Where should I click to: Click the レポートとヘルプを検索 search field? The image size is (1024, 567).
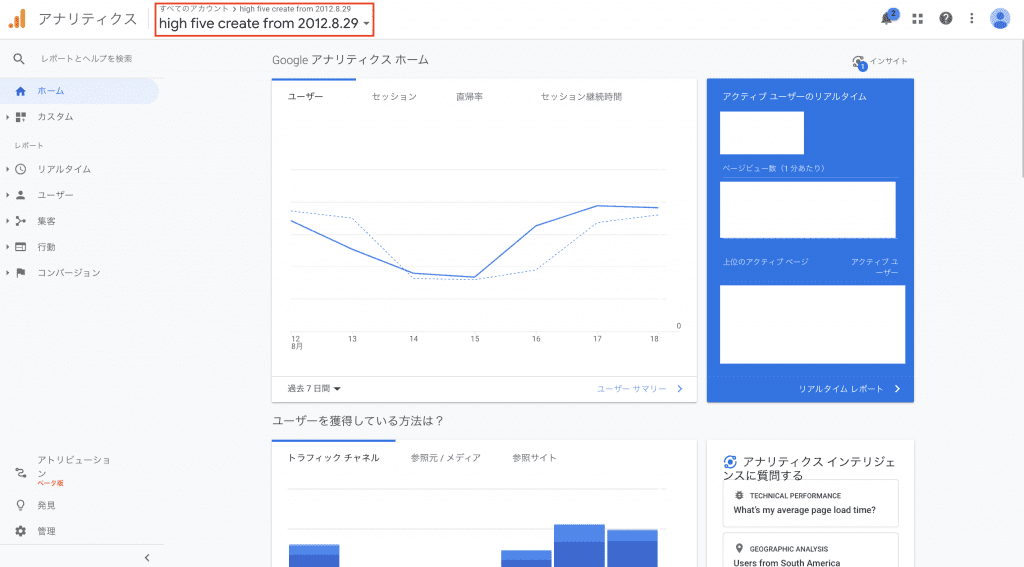tap(87, 59)
